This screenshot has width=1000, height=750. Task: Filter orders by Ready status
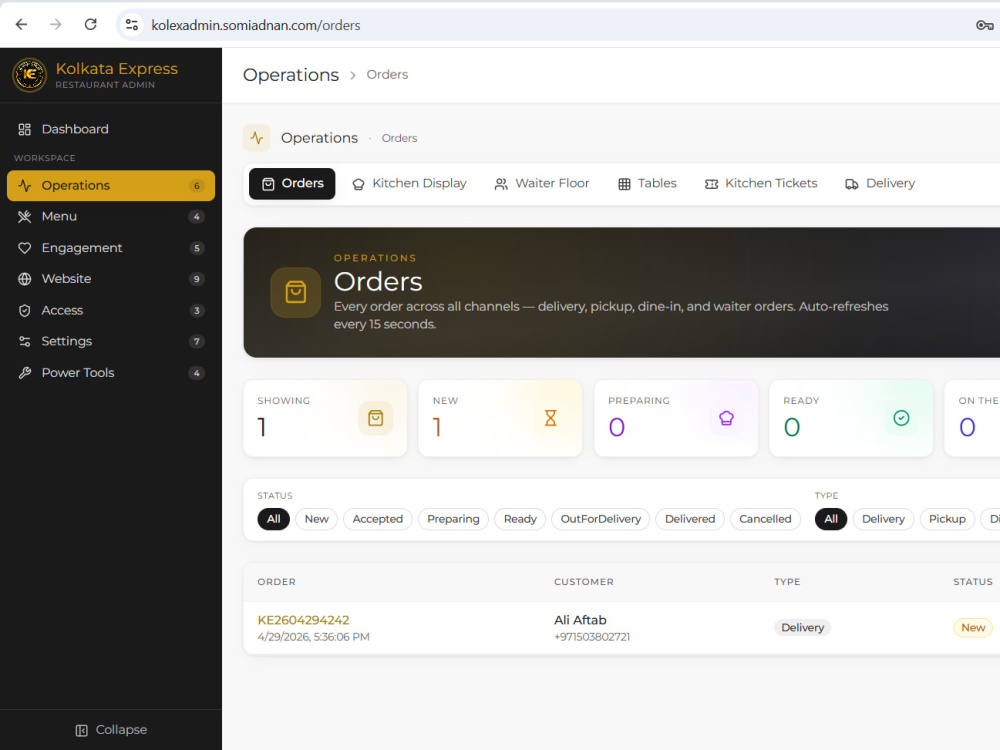coord(520,519)
